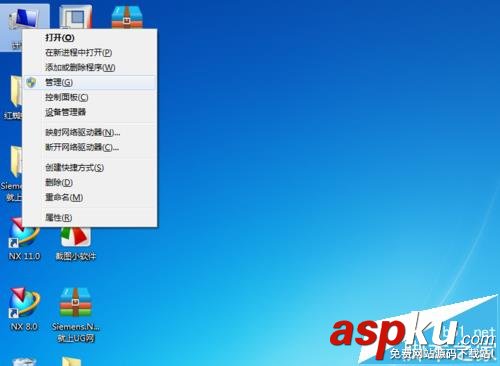
Task: Select the NX 8.0 desktop shortcut
Action: (x=24, y=309)
